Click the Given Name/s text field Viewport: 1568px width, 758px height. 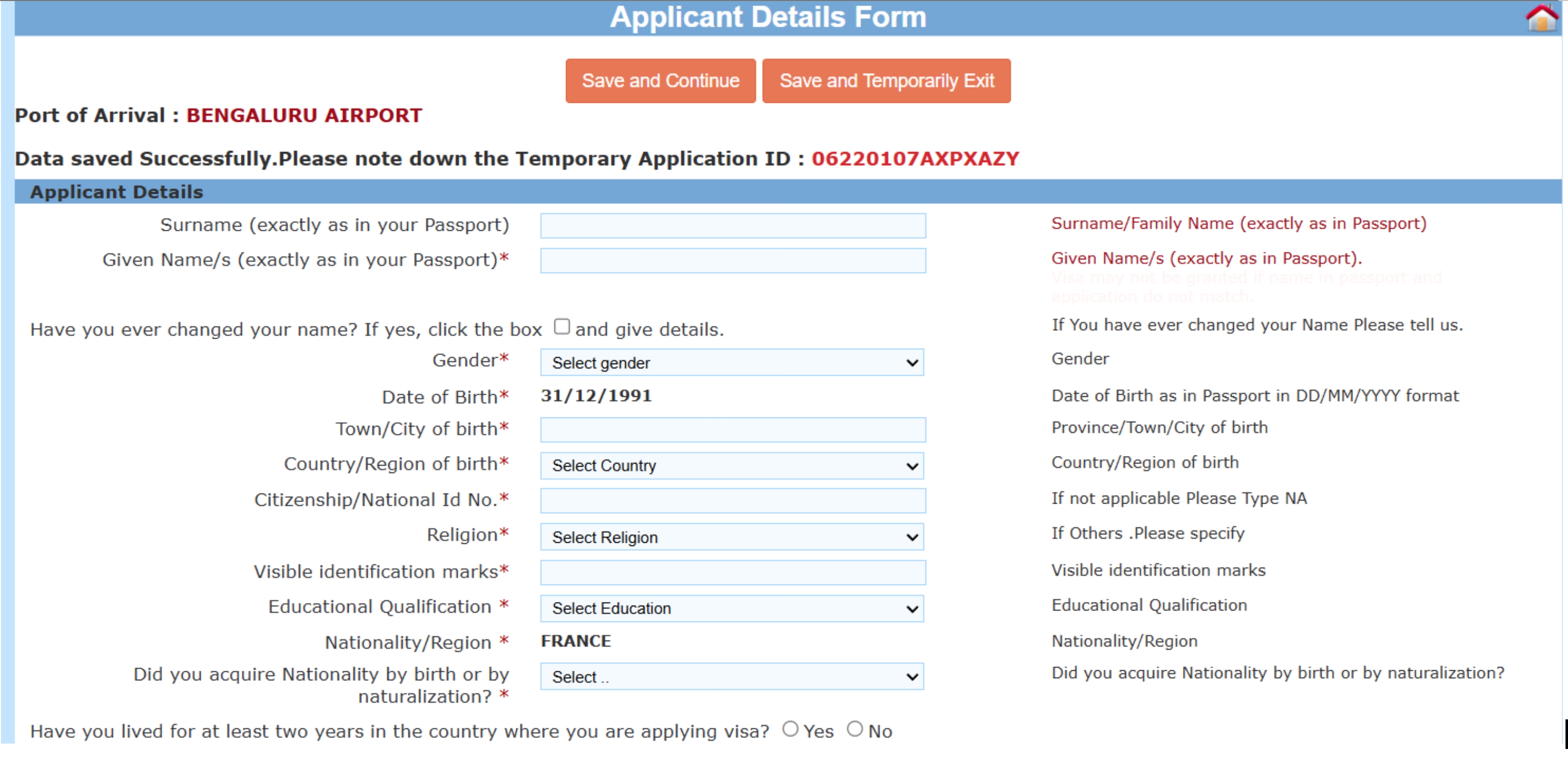(732, 260)
